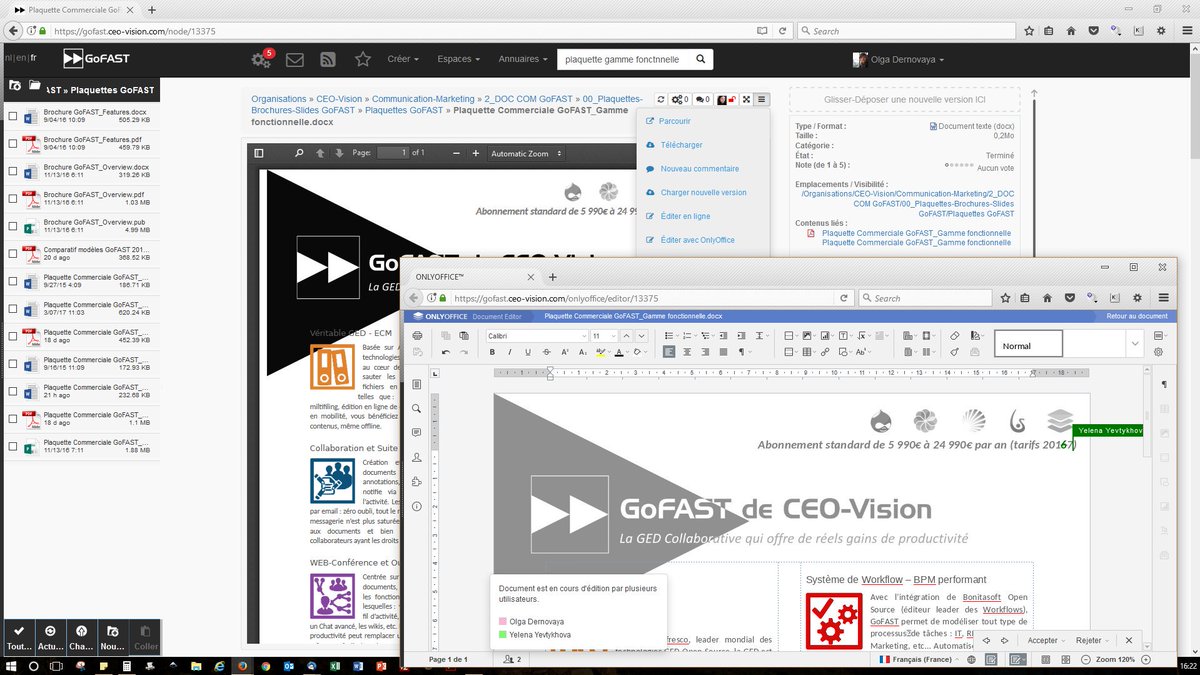Select Nouveau commentaire menu entry

pyautogui.click(x=699, y=169)
